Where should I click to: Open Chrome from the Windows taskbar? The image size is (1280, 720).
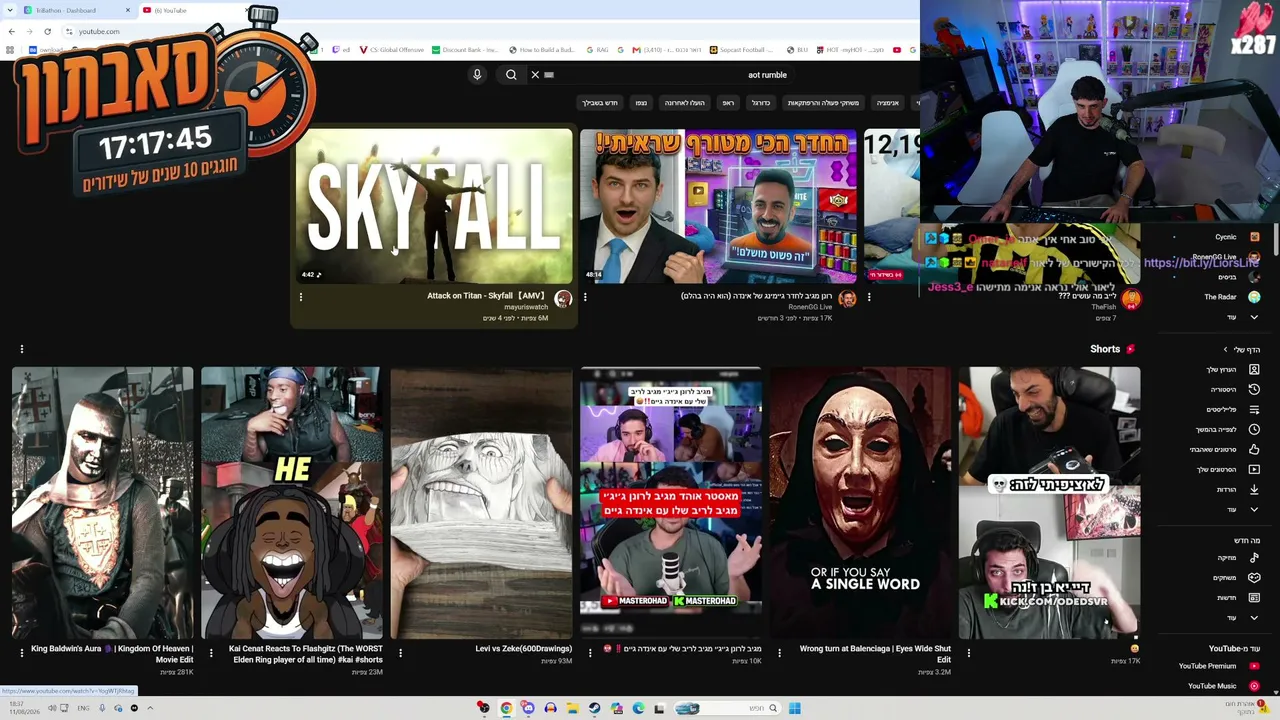pos(506,708)
